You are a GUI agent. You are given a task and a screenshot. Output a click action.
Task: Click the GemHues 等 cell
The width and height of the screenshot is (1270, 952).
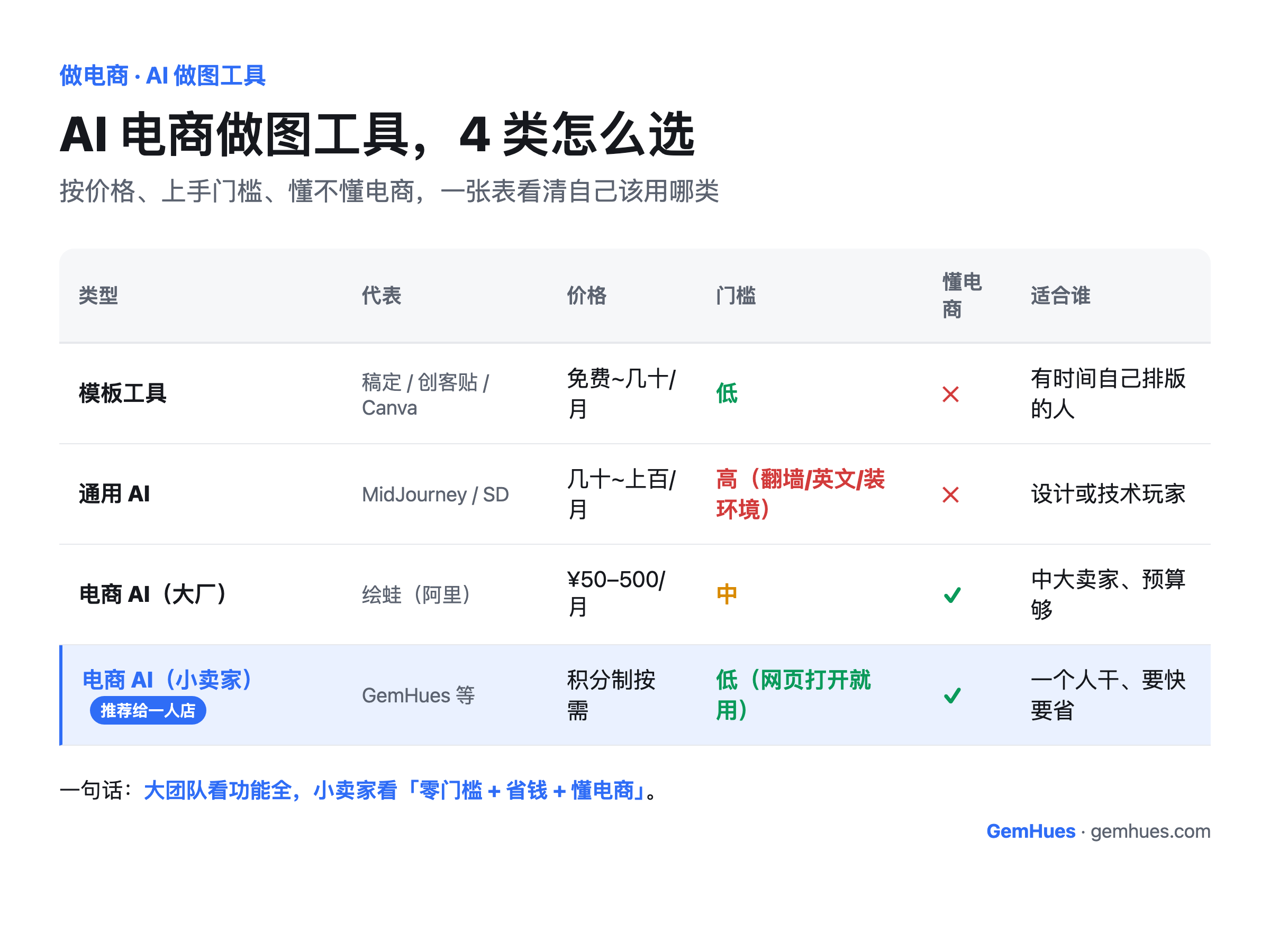(x=418, y=695)
